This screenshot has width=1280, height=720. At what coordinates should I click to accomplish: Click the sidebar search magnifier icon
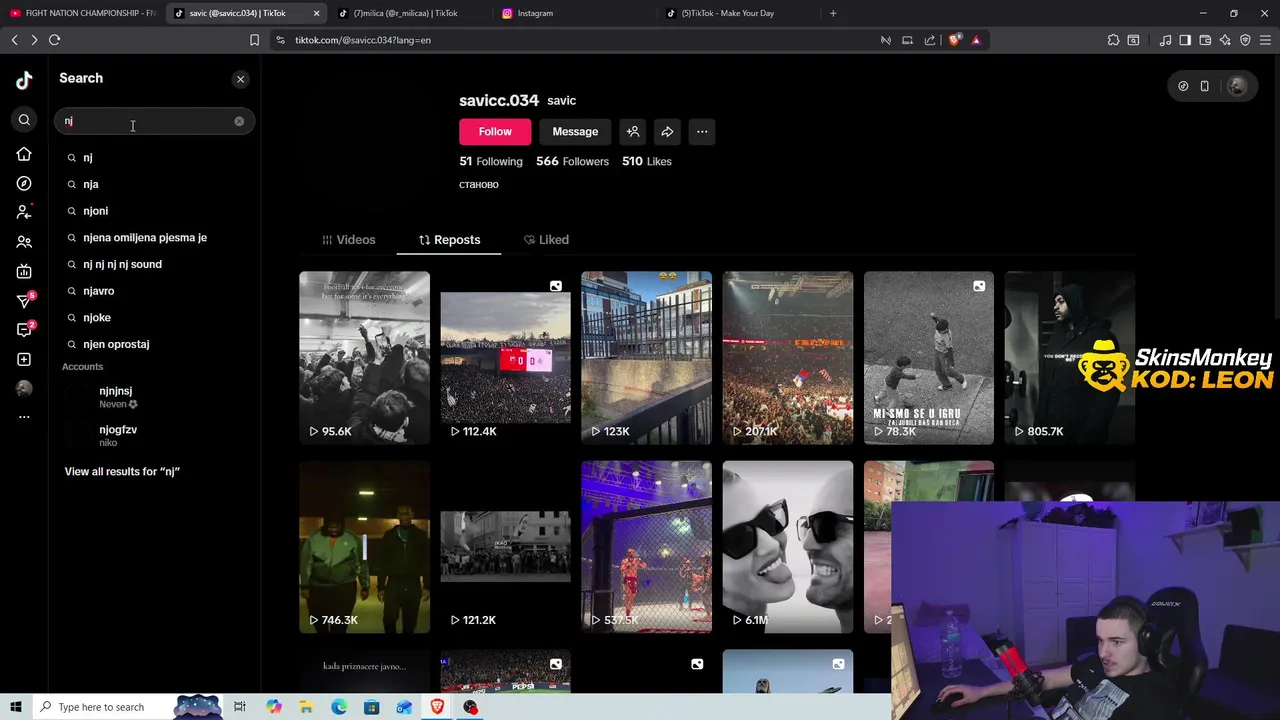24,120
